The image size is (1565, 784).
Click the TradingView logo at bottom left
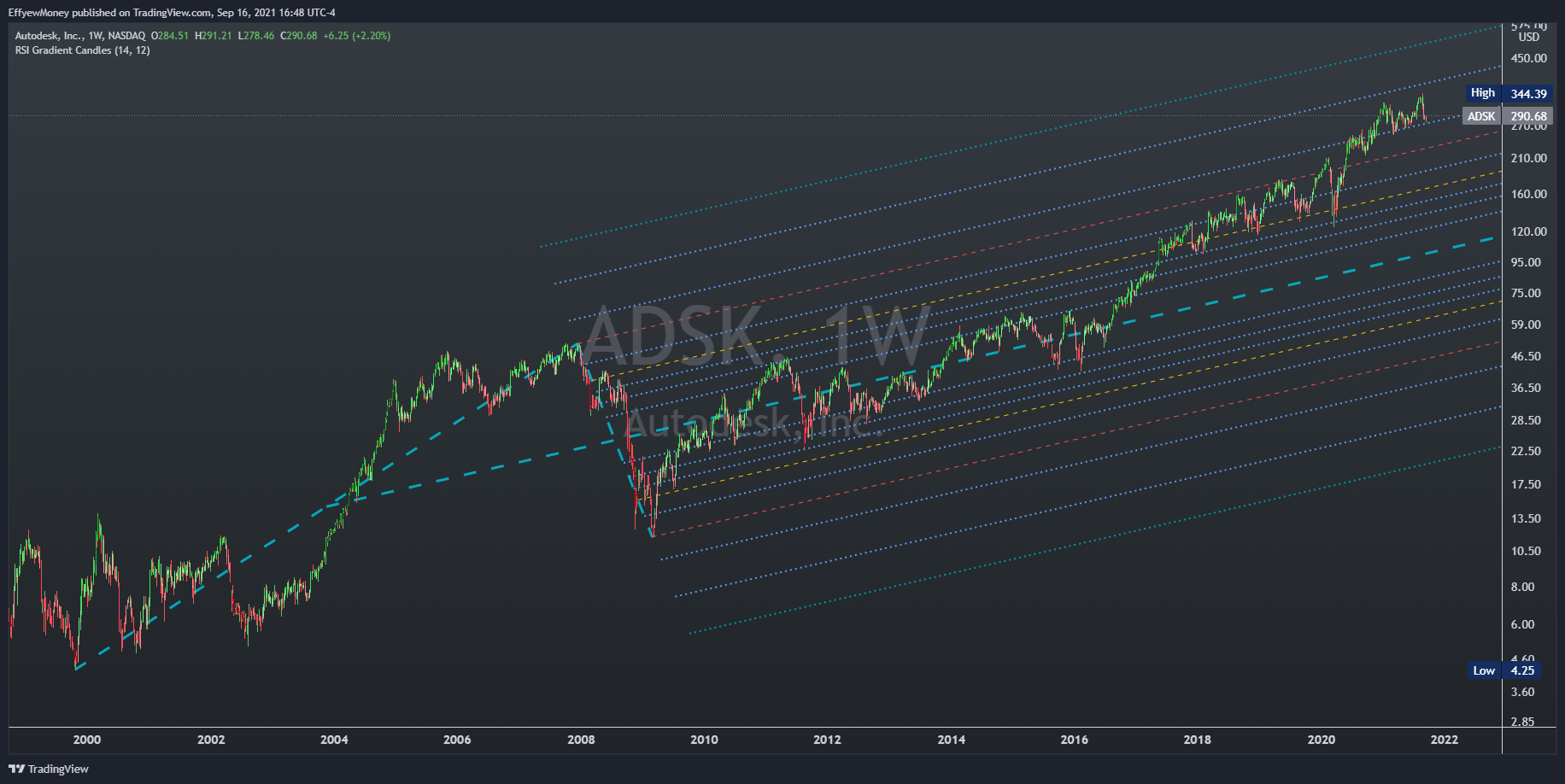pos(49,769)
